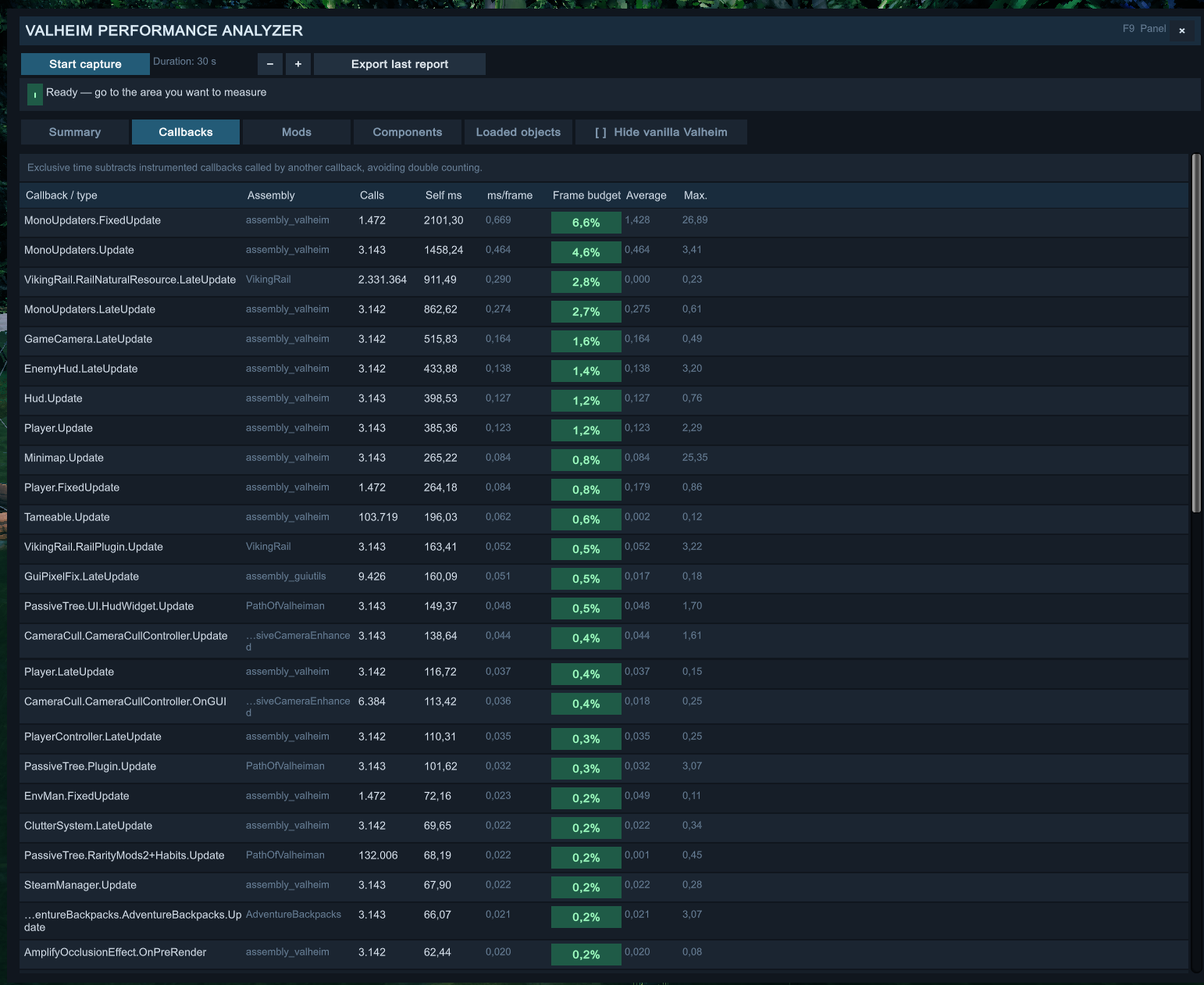The image size is (1204, 985).
Task: Click the Calls column header
Action: click(x=372, y=195)
